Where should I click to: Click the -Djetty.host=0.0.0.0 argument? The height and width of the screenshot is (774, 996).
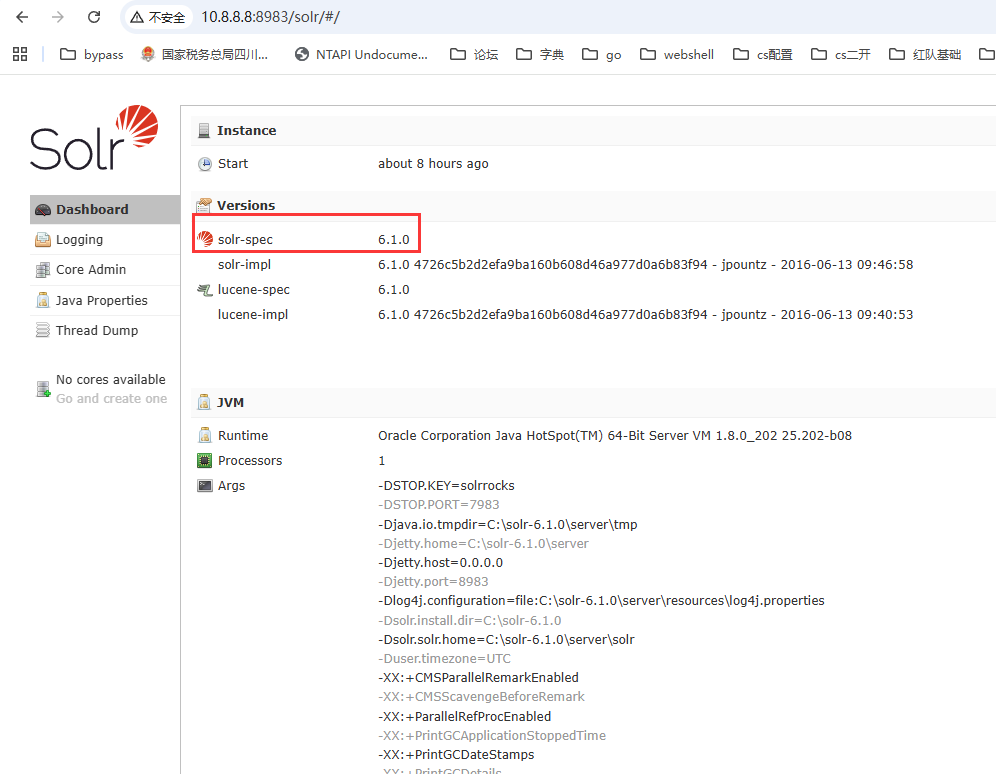tap(441, 563)
